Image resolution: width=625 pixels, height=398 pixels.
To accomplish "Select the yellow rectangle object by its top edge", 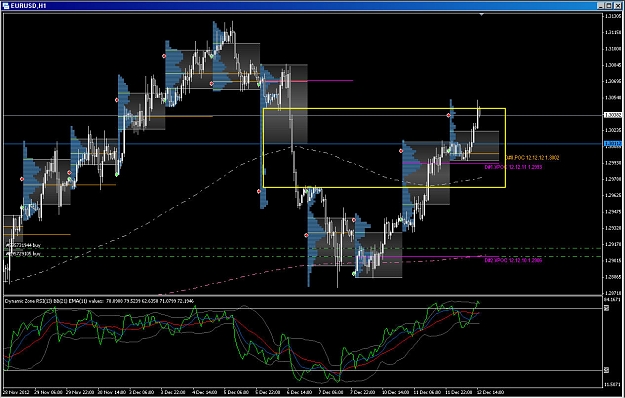I will pyautogui.click(x=384, y=108).
